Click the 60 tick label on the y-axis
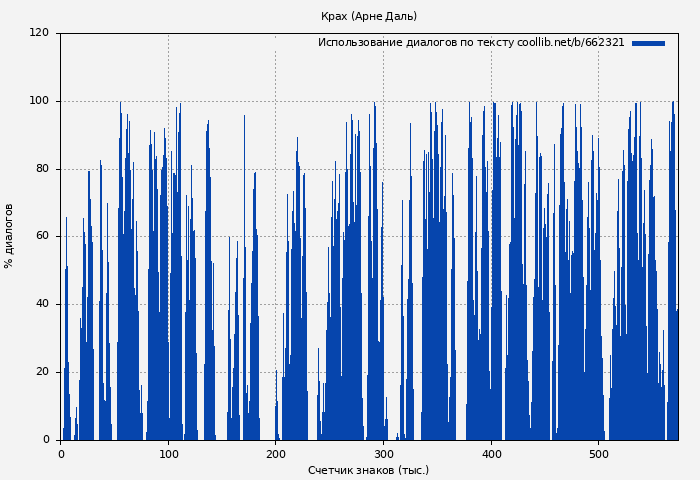 42,237
